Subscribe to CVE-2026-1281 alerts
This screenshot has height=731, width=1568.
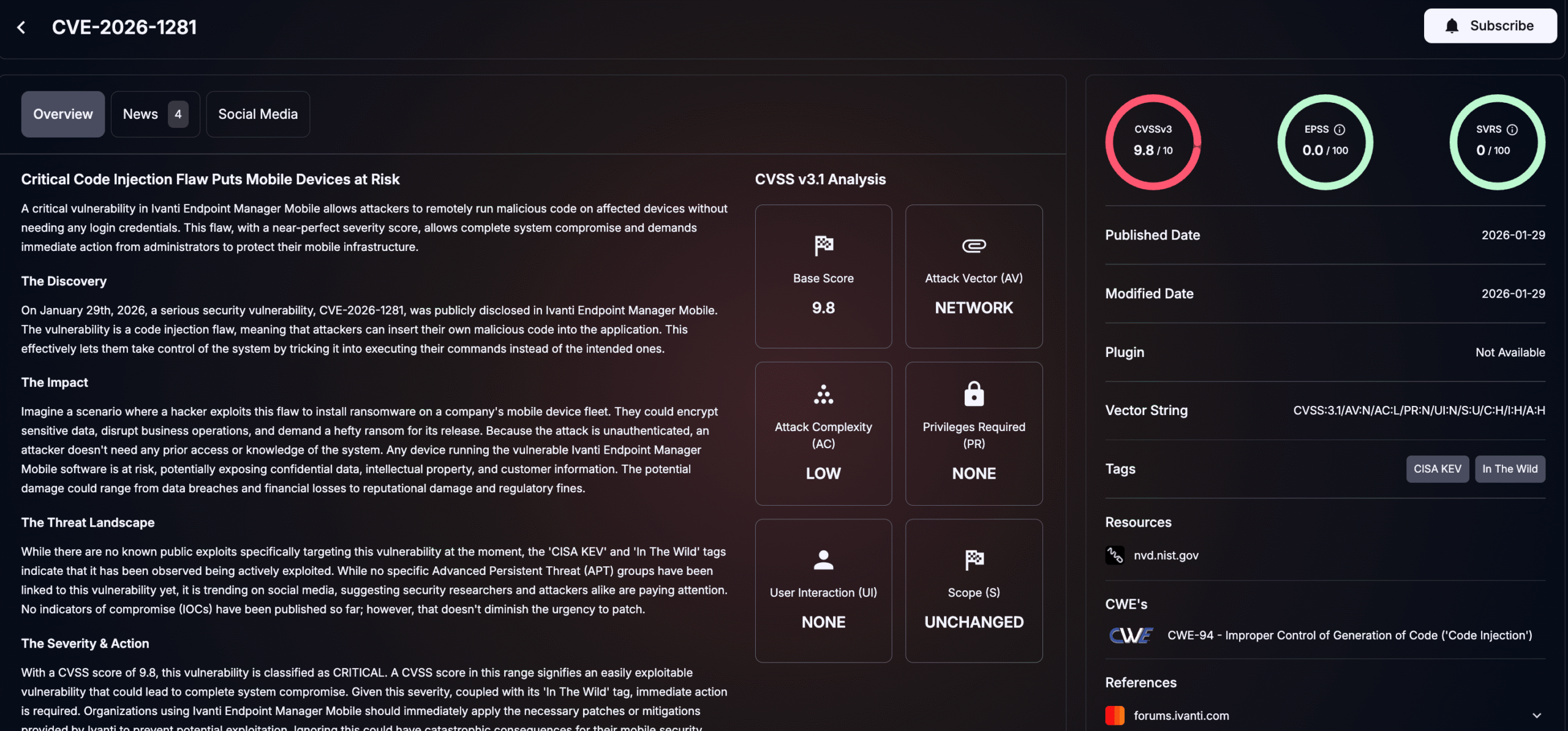[x=1490, y=26]
